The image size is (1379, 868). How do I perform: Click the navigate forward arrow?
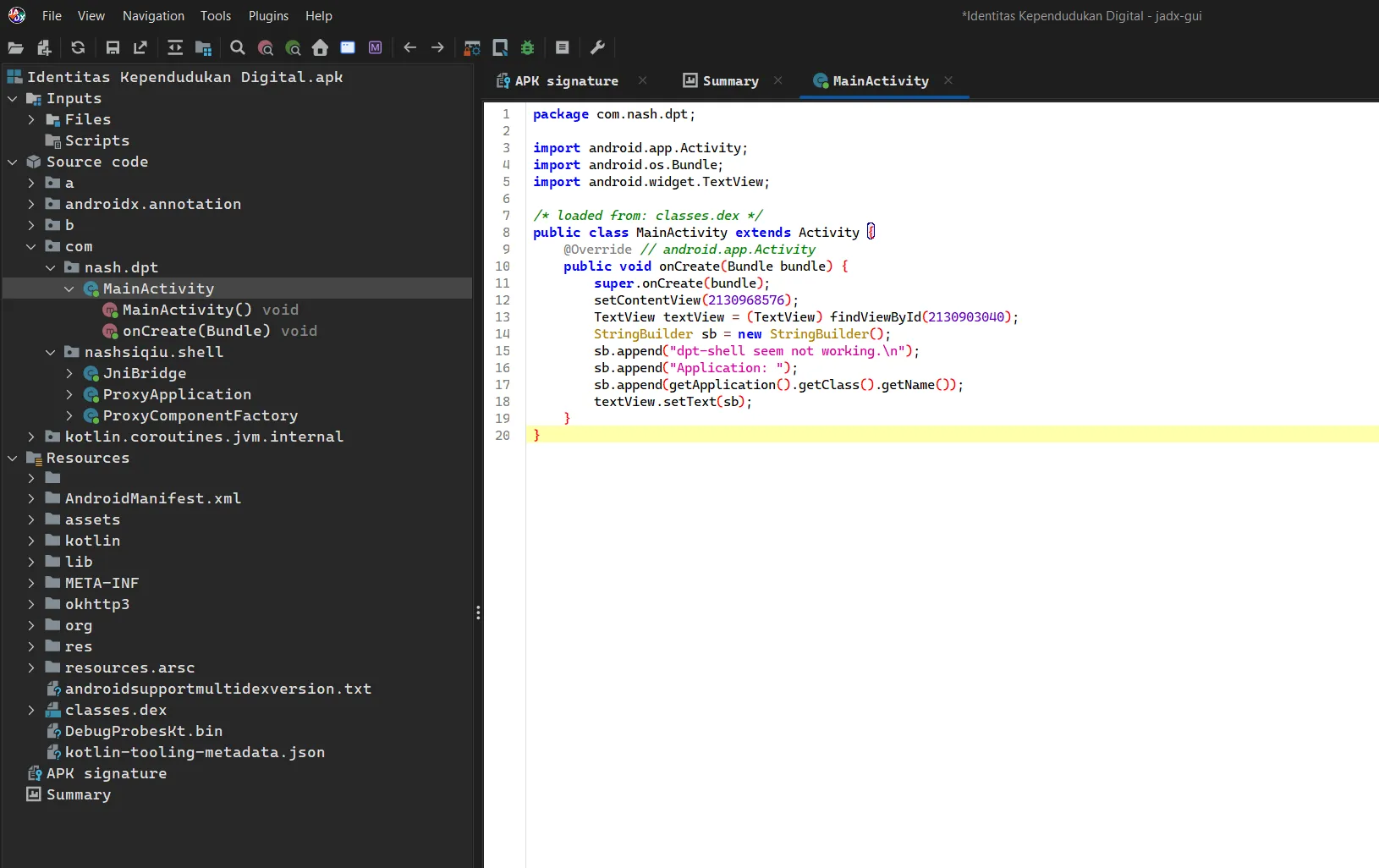tap(437, 48)
